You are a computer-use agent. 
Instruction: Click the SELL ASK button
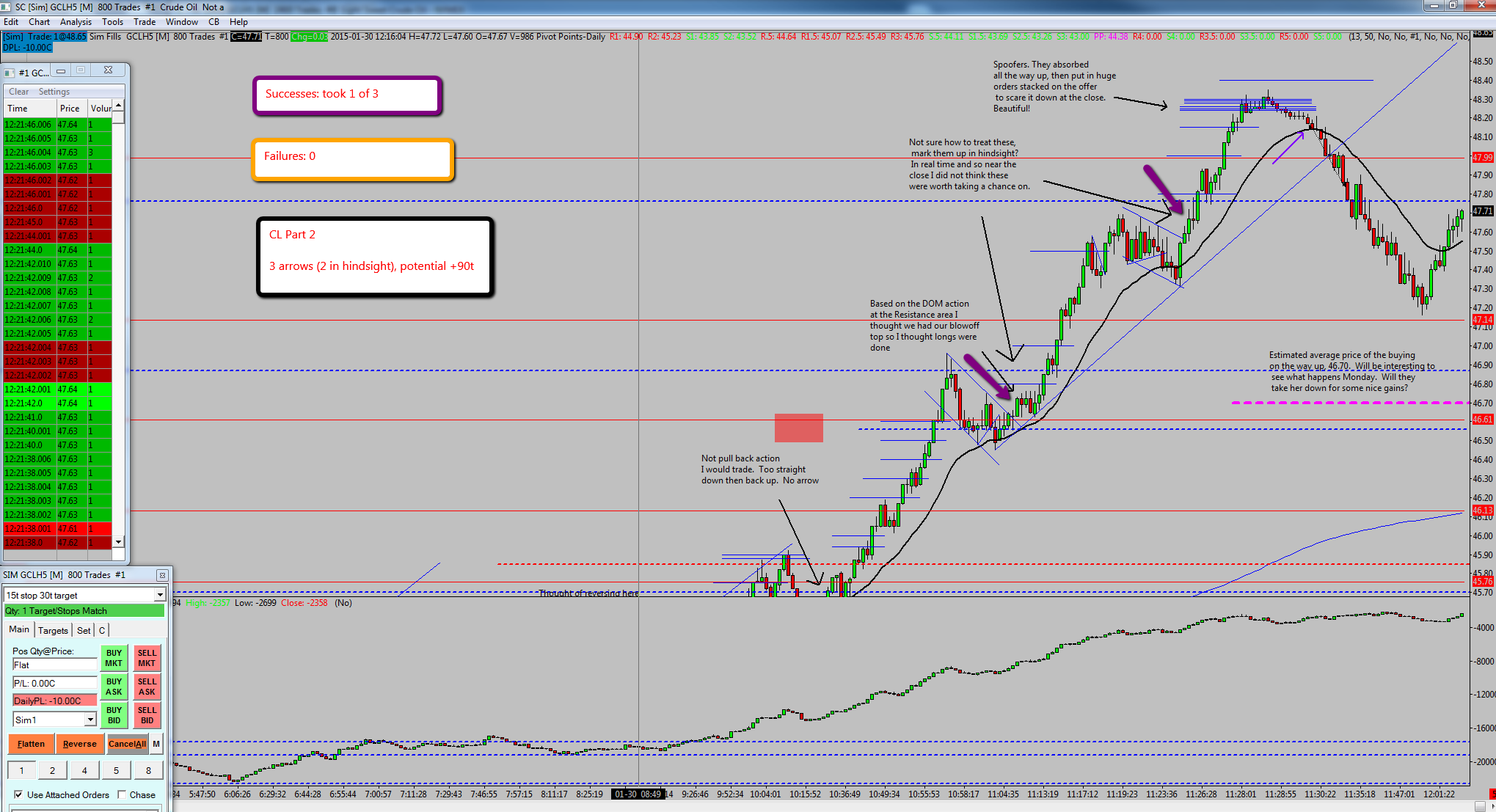coord(147,687)
